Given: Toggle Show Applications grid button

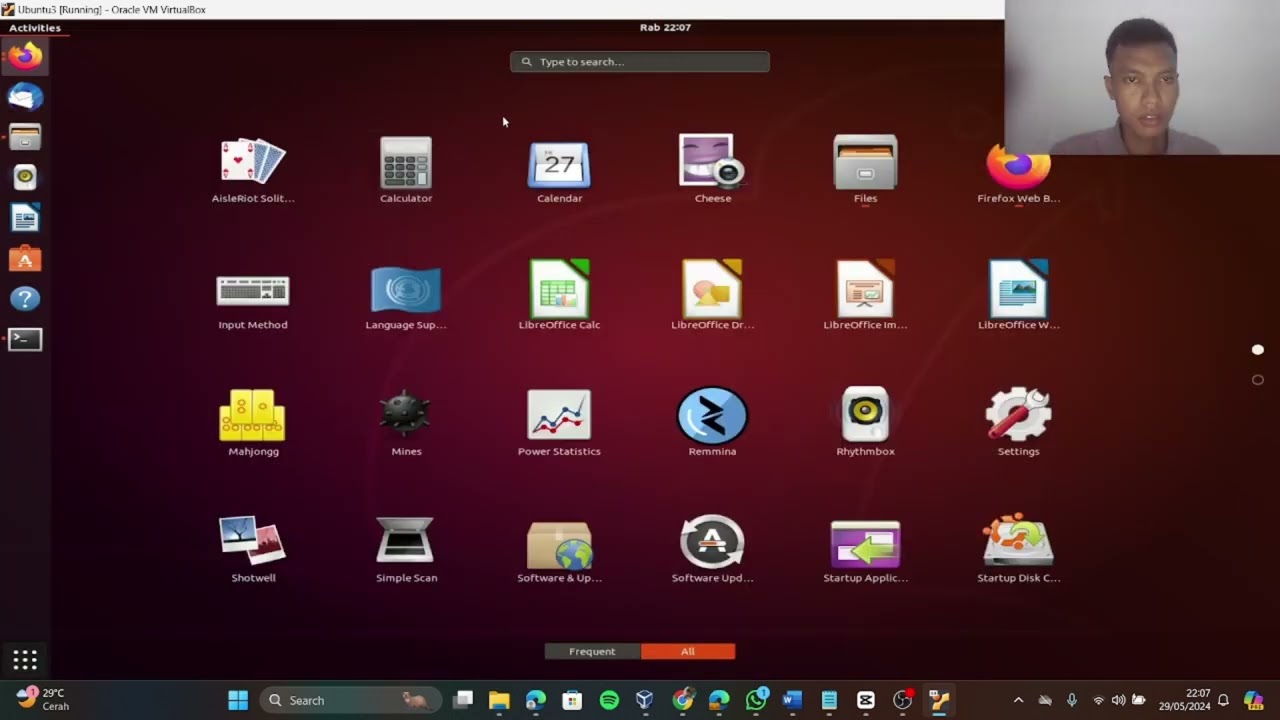Looking at the screenshot, I should click(x=25, y=659).
